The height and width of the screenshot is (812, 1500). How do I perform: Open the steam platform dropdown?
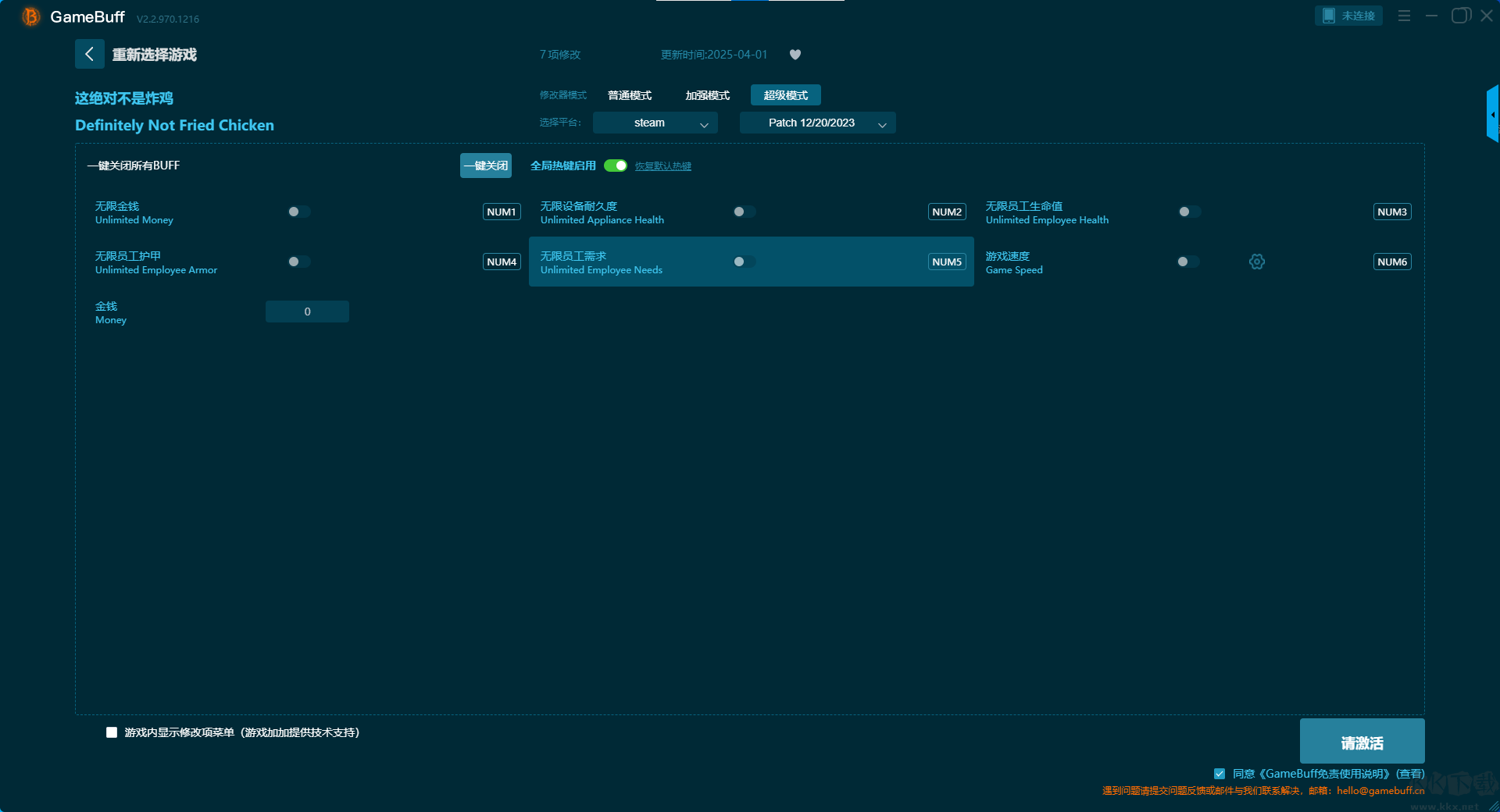click(655, 123)
